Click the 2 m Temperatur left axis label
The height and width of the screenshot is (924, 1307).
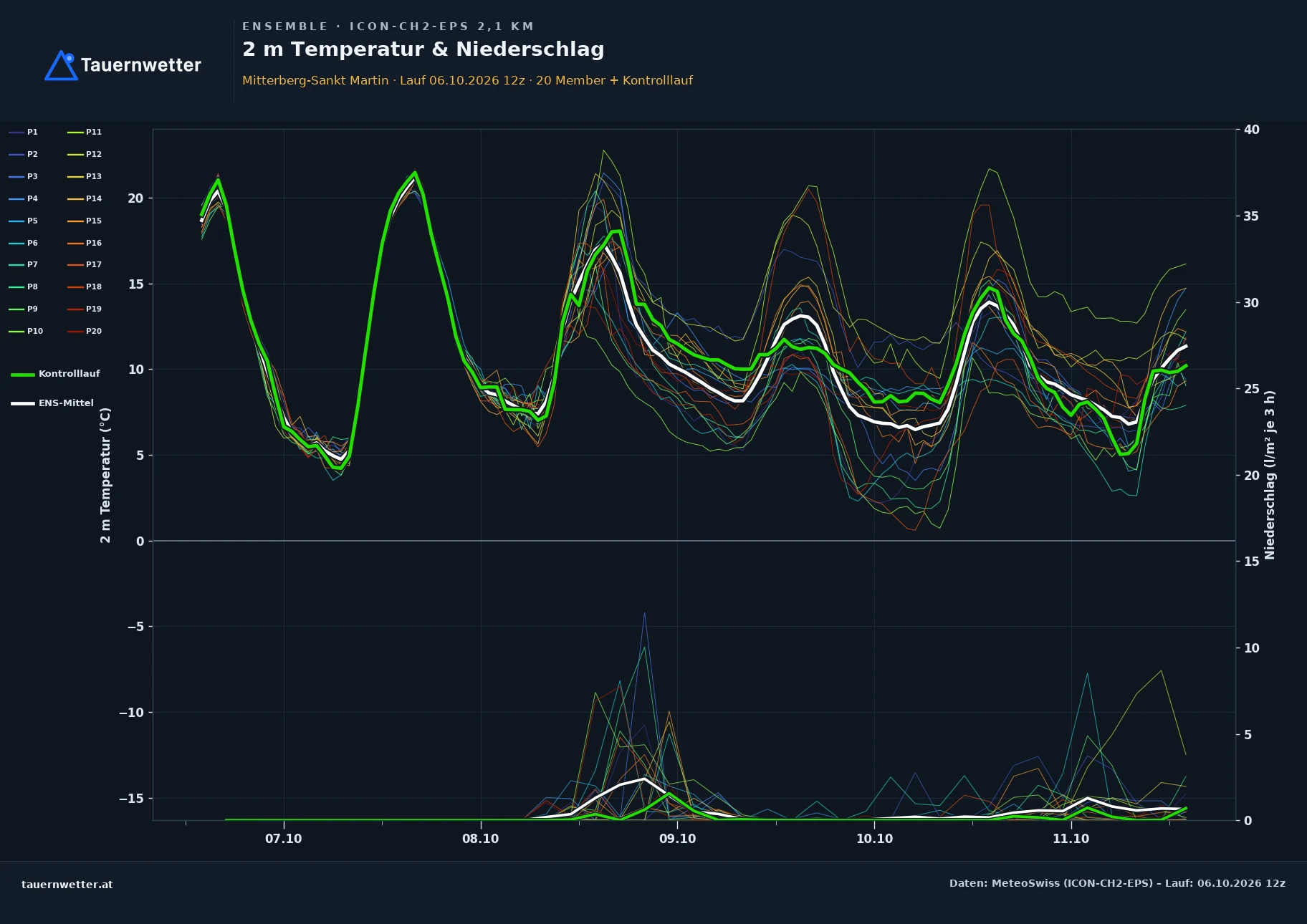point(105,476)
